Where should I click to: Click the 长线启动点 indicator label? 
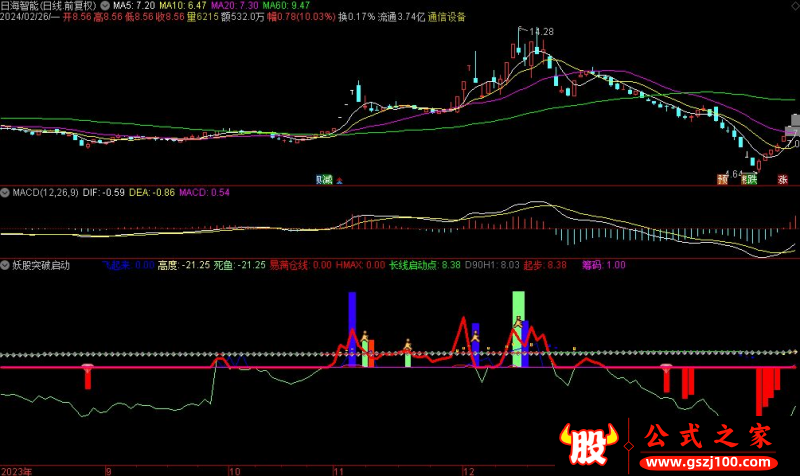(412, 265)
